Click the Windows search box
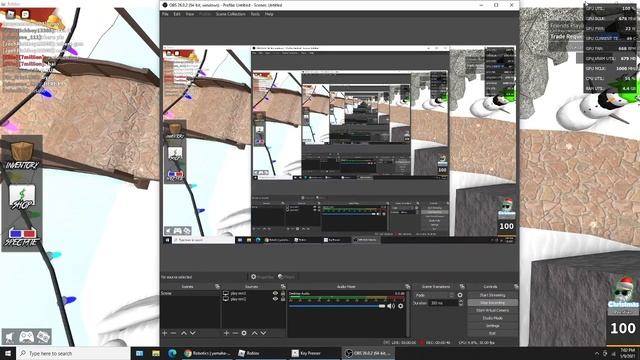Screen dimensions: 640x360 (73, 353)
